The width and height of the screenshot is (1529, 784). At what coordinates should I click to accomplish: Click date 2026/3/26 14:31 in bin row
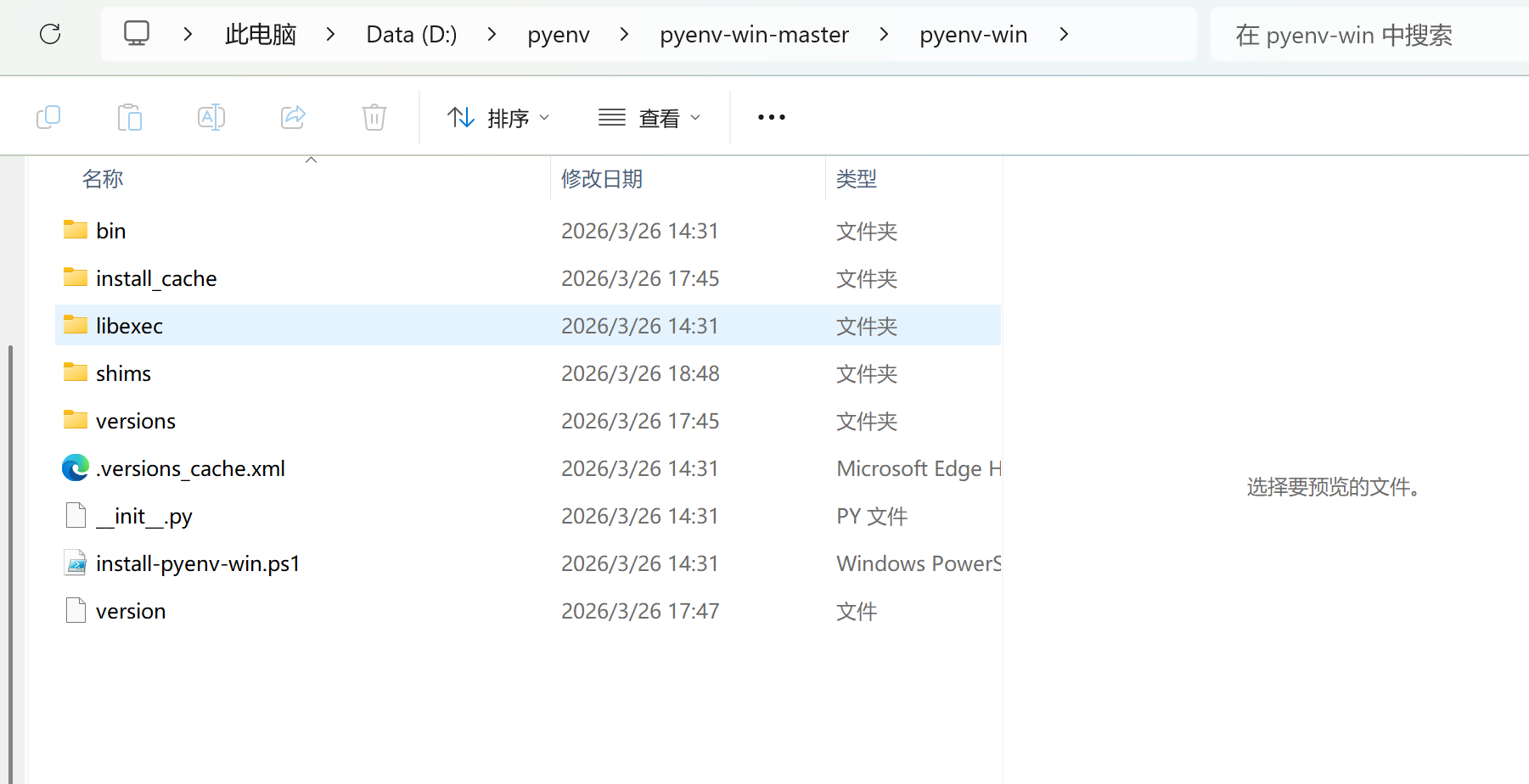pos(640,231)
